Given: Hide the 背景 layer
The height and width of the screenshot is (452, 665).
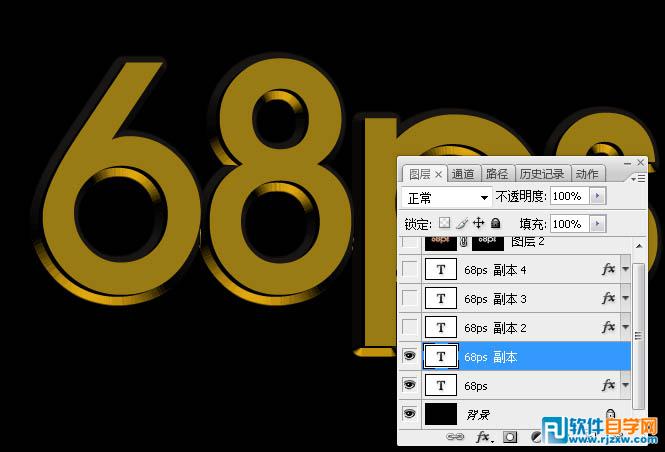Looking at the screenshot, I should pyautogui.click(x=409, y=413).
